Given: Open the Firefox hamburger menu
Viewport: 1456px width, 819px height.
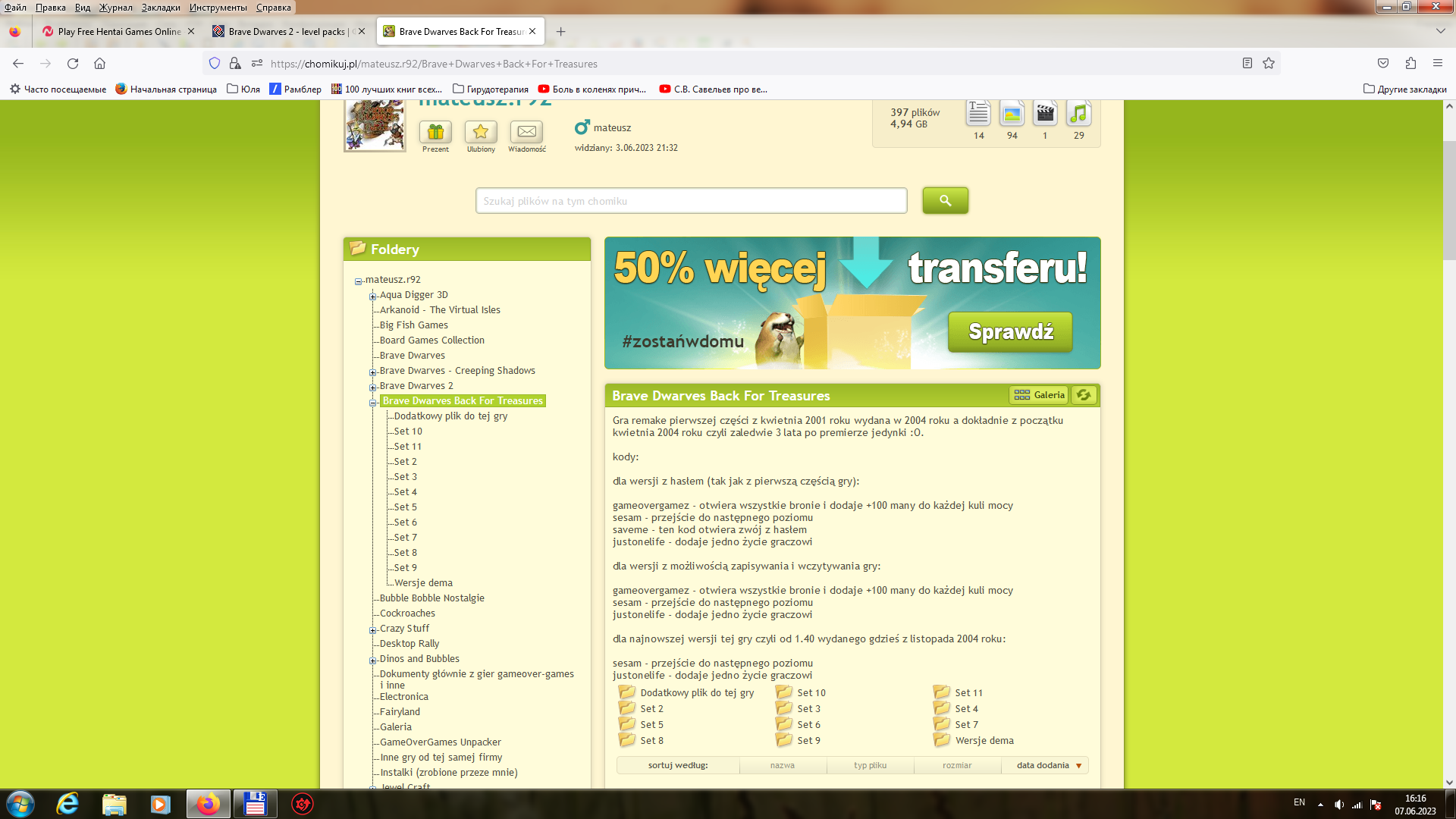Looking at the screenshot, I should click(1438, 64).
